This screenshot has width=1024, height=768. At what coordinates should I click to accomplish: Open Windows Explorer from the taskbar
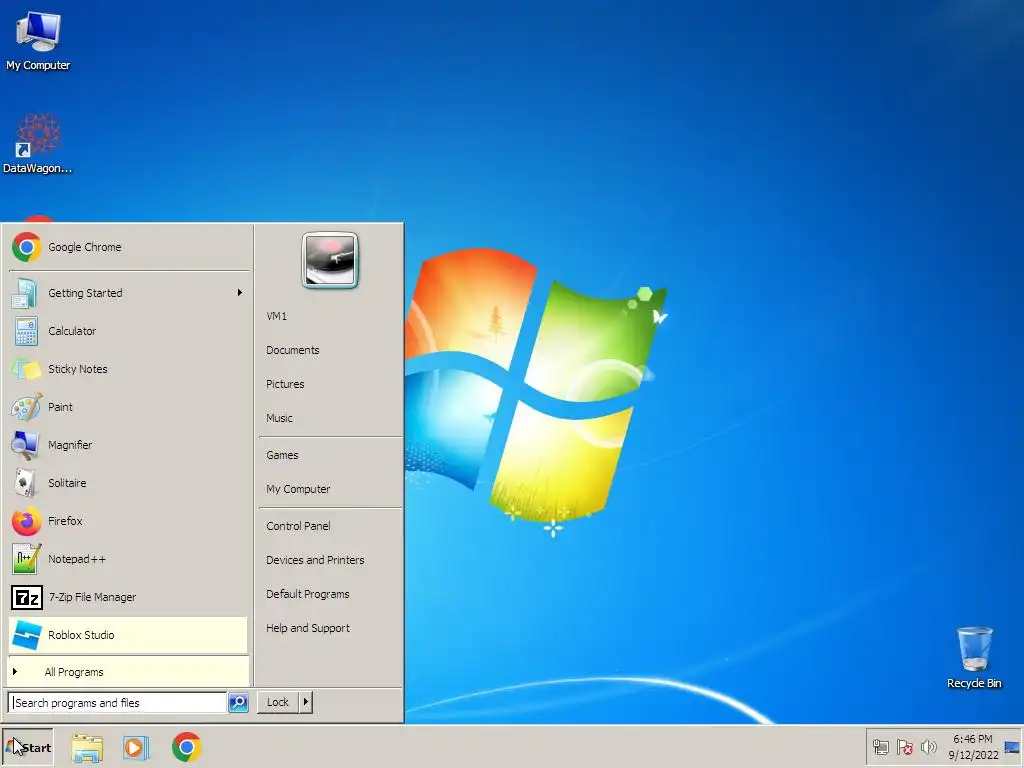87,748
